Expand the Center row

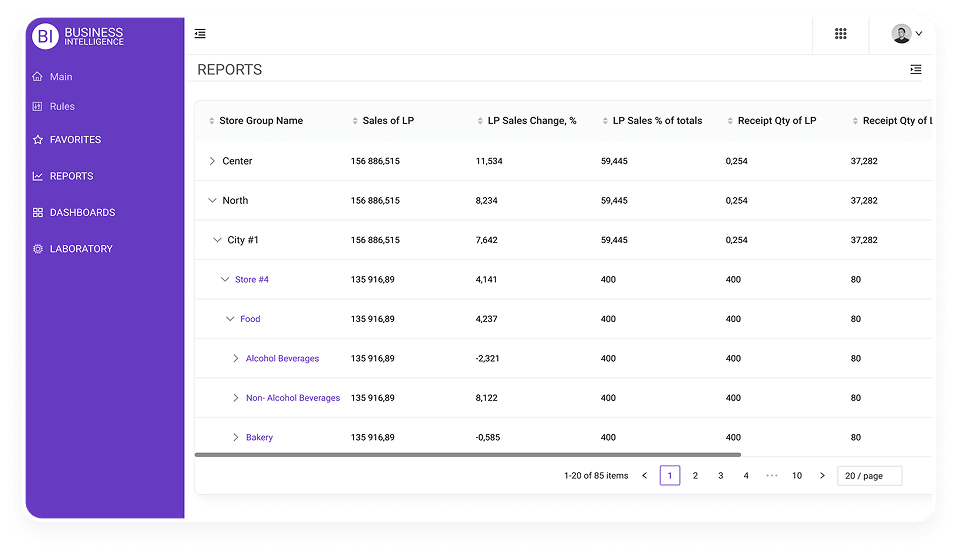[x=212, y=161]
